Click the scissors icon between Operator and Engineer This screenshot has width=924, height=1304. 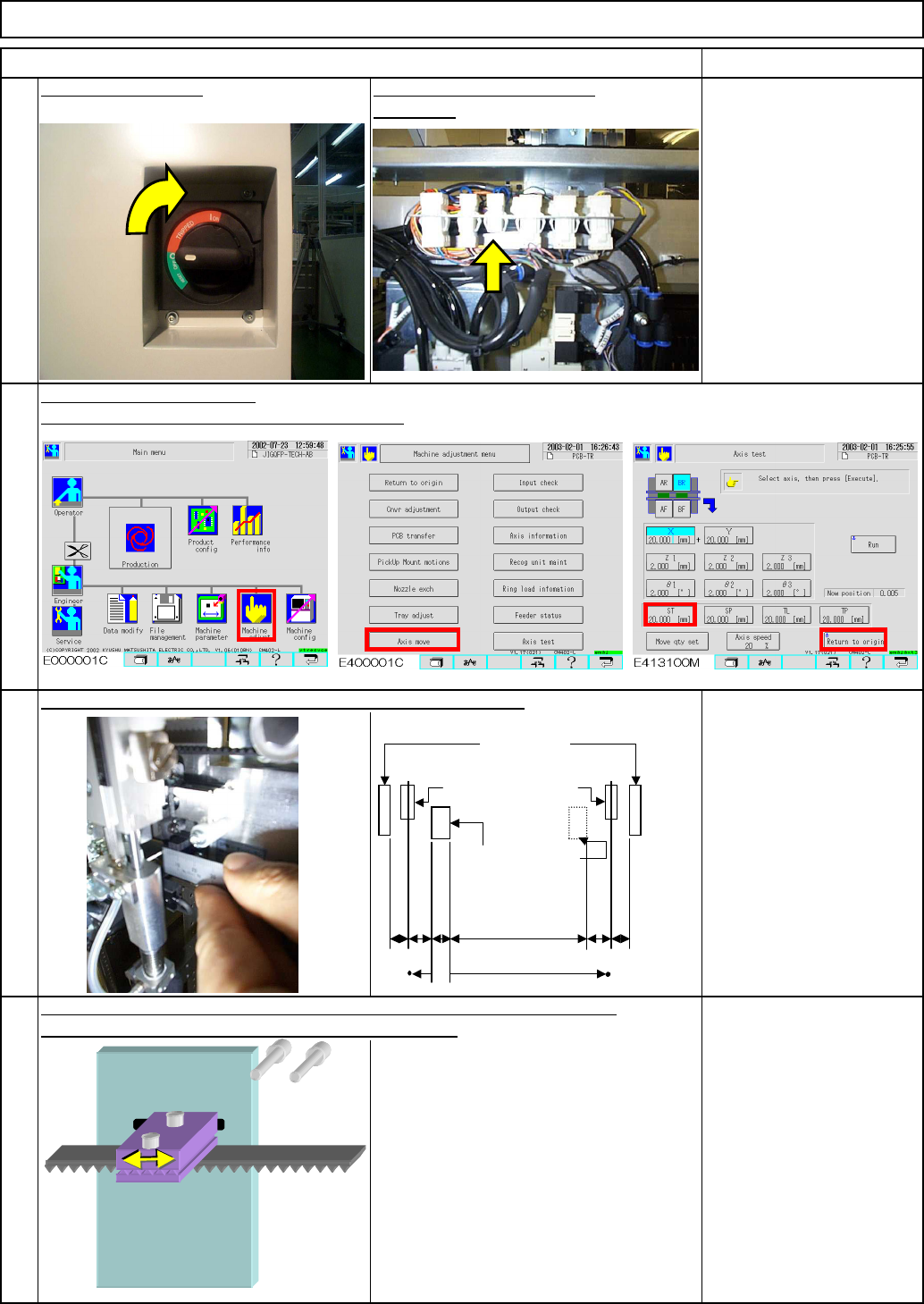tap(78, 551)
